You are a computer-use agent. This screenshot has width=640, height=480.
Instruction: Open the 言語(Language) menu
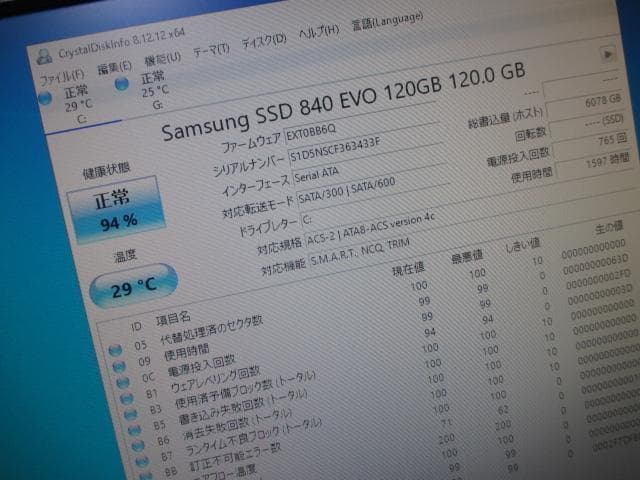click(x=387, y=20)
